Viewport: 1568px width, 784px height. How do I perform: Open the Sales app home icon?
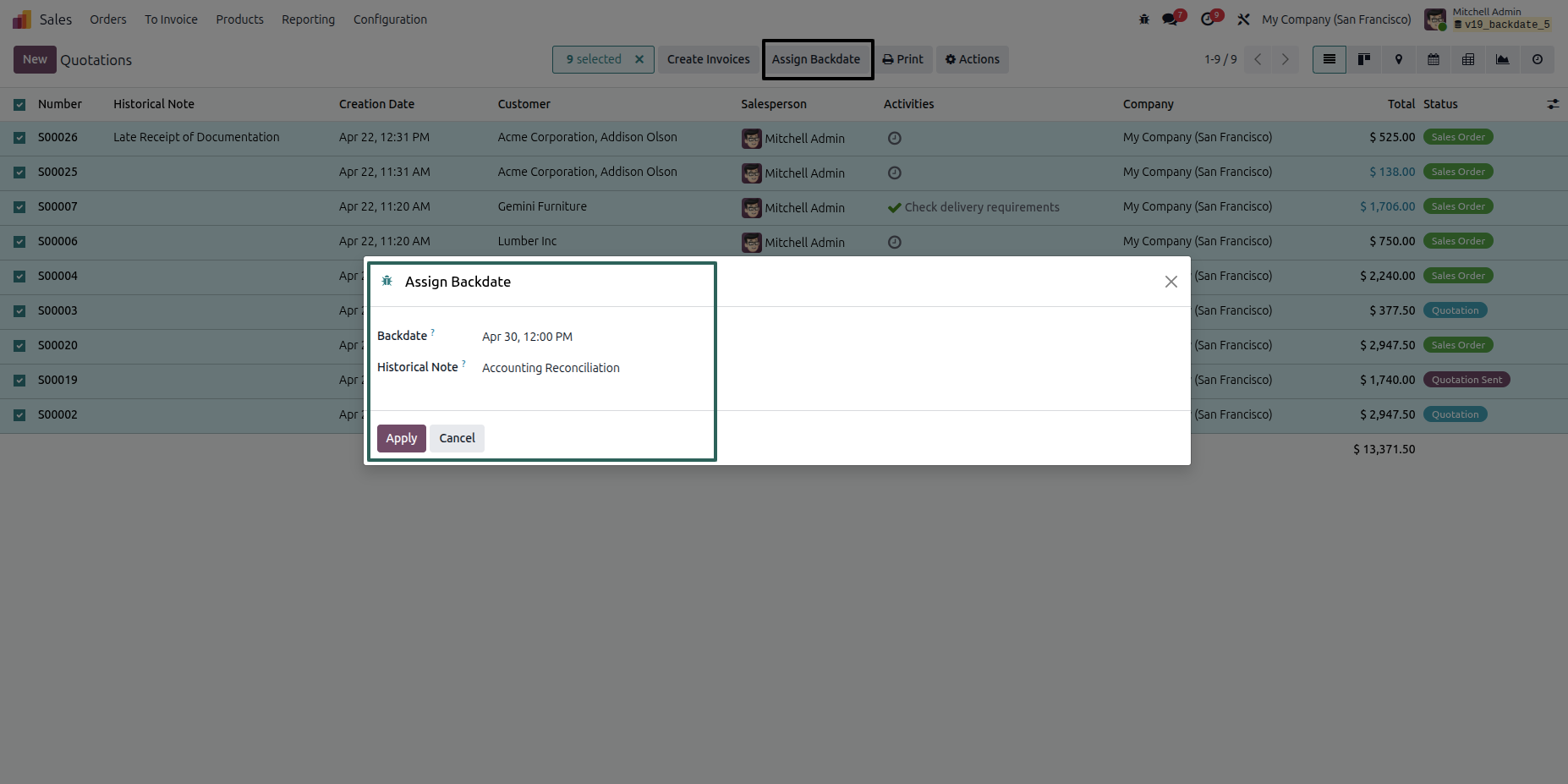22,19
